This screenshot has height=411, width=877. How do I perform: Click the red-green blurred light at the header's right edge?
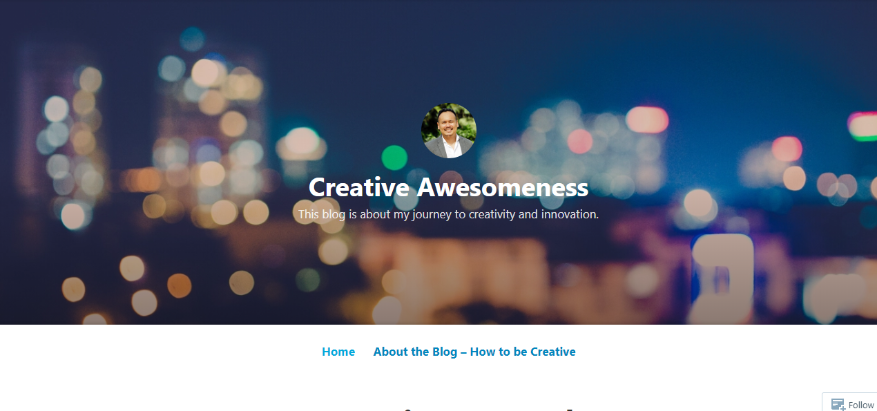pos(862,127)
